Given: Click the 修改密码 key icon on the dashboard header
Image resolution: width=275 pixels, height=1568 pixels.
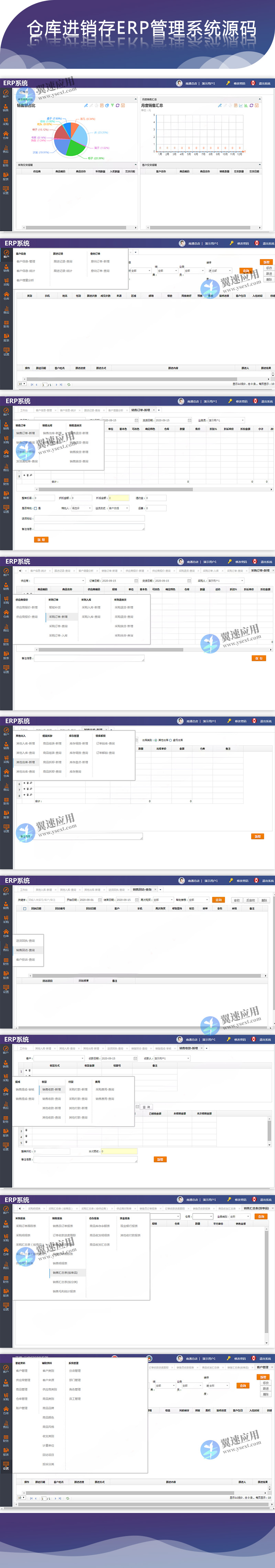Looking at the screenshot, I should tap(228, 83).
